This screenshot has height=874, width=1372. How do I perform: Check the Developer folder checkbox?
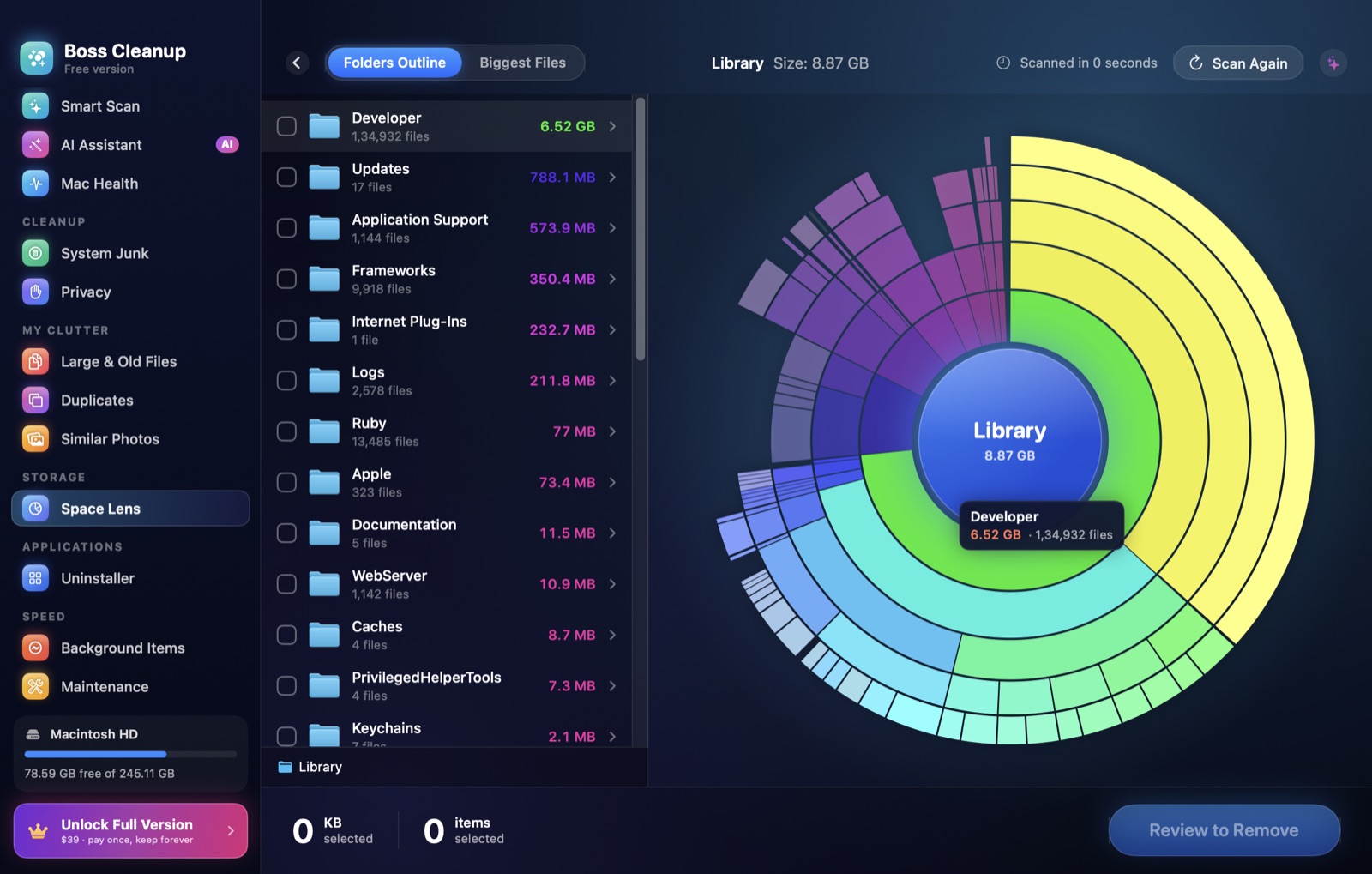click(x=286, y=126)
